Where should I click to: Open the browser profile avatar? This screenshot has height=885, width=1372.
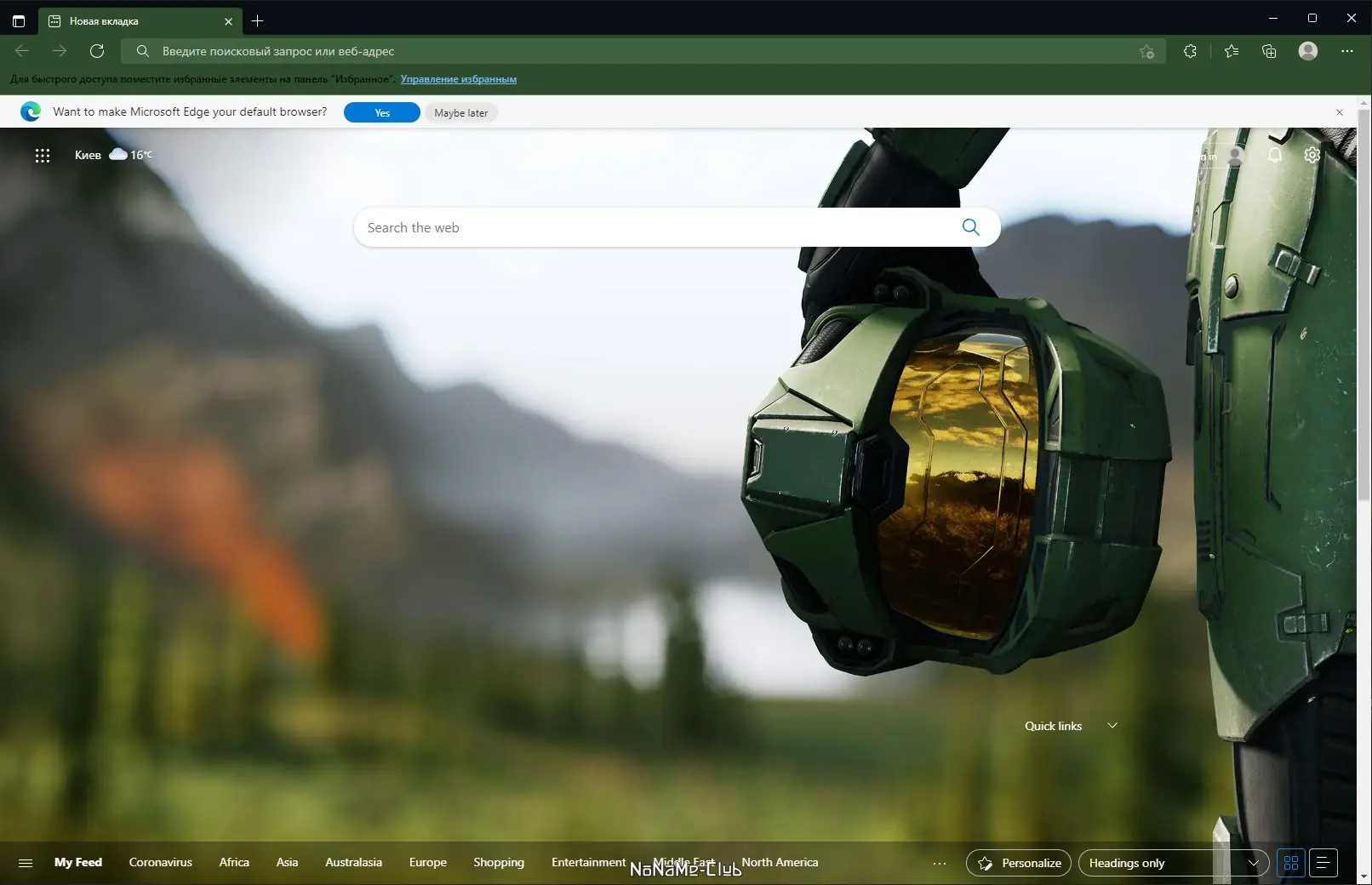point(1308,51)
